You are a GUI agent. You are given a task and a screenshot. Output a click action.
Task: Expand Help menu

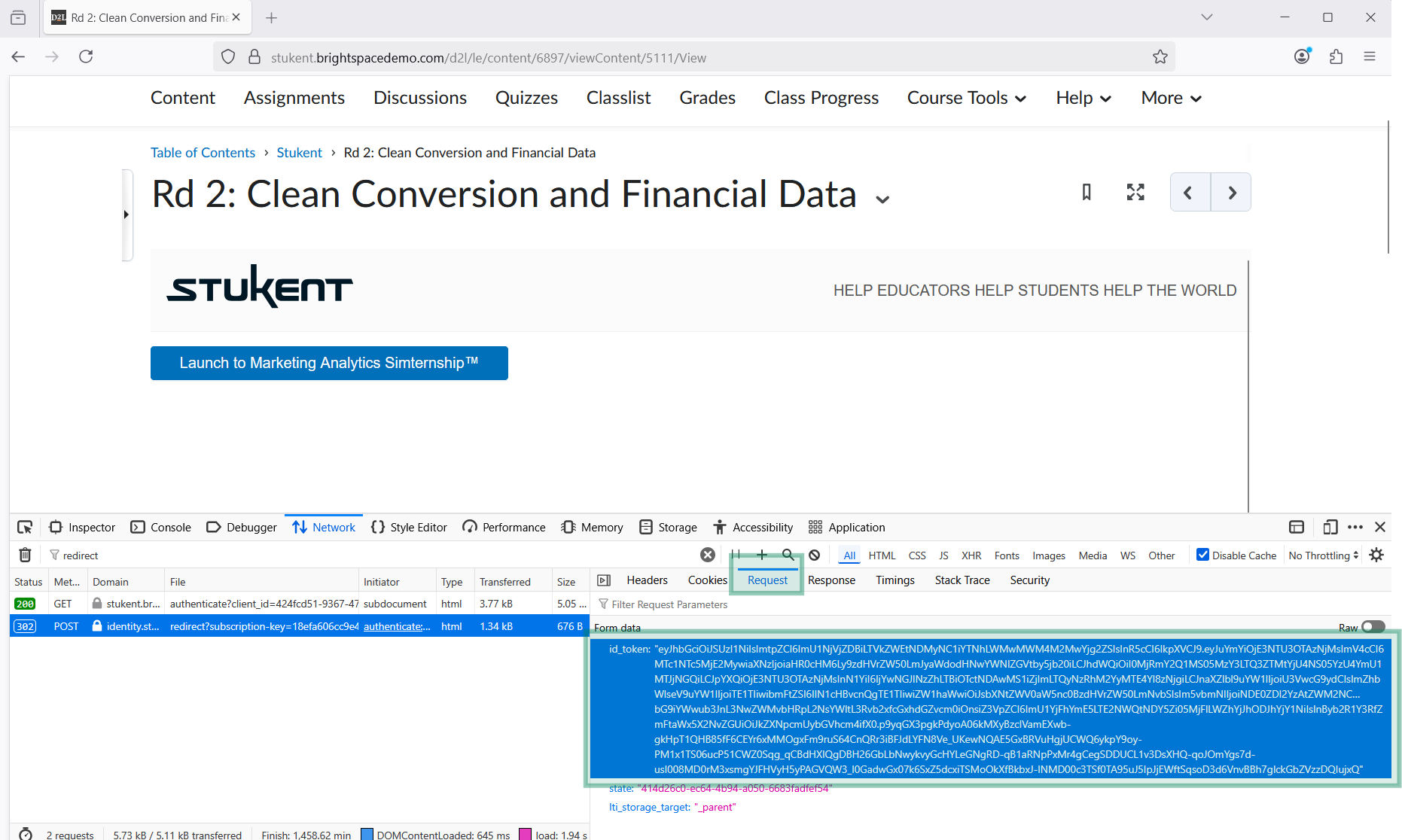tap(1084, 98)
